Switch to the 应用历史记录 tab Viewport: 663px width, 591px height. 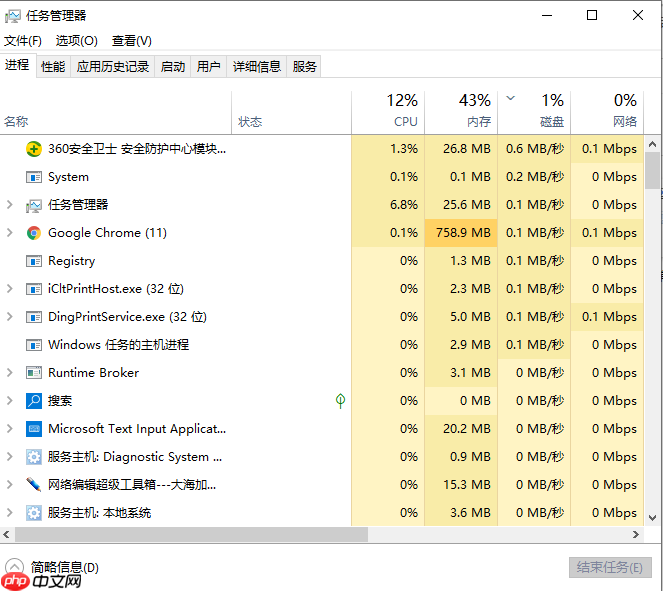pos(112,66)
